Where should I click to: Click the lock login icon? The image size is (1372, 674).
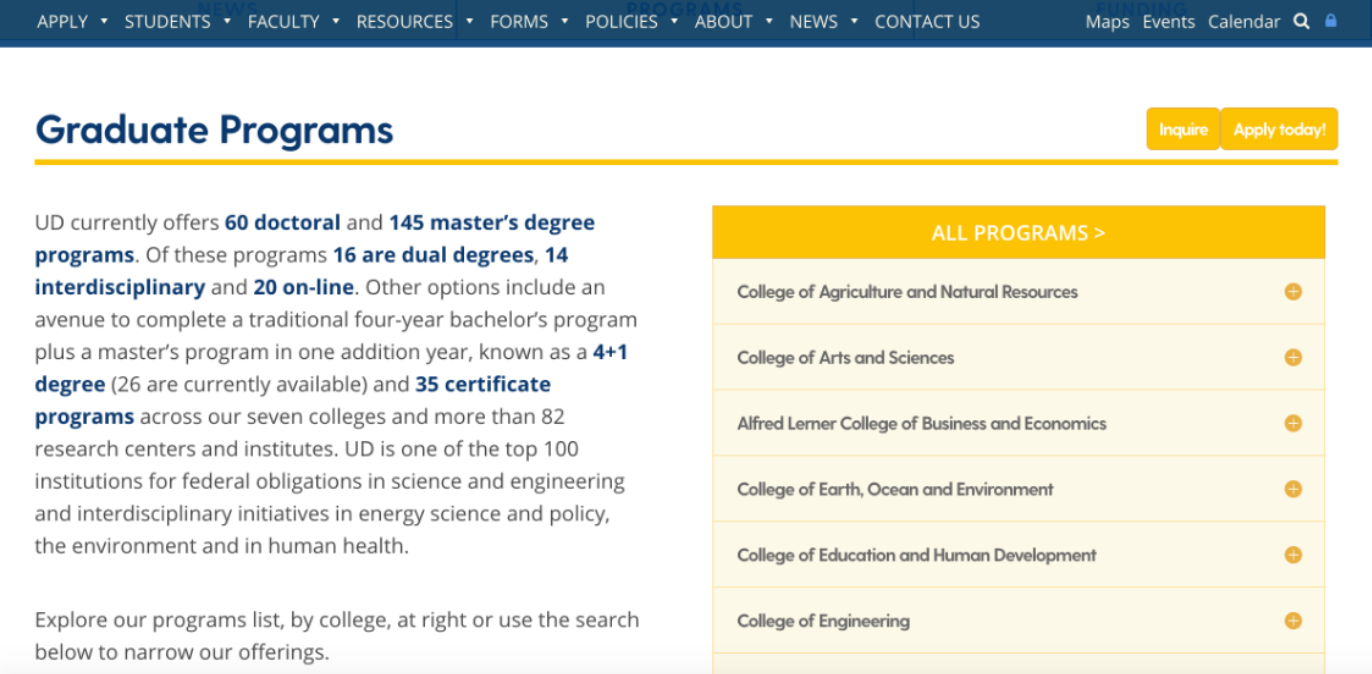click(1330, 20)
